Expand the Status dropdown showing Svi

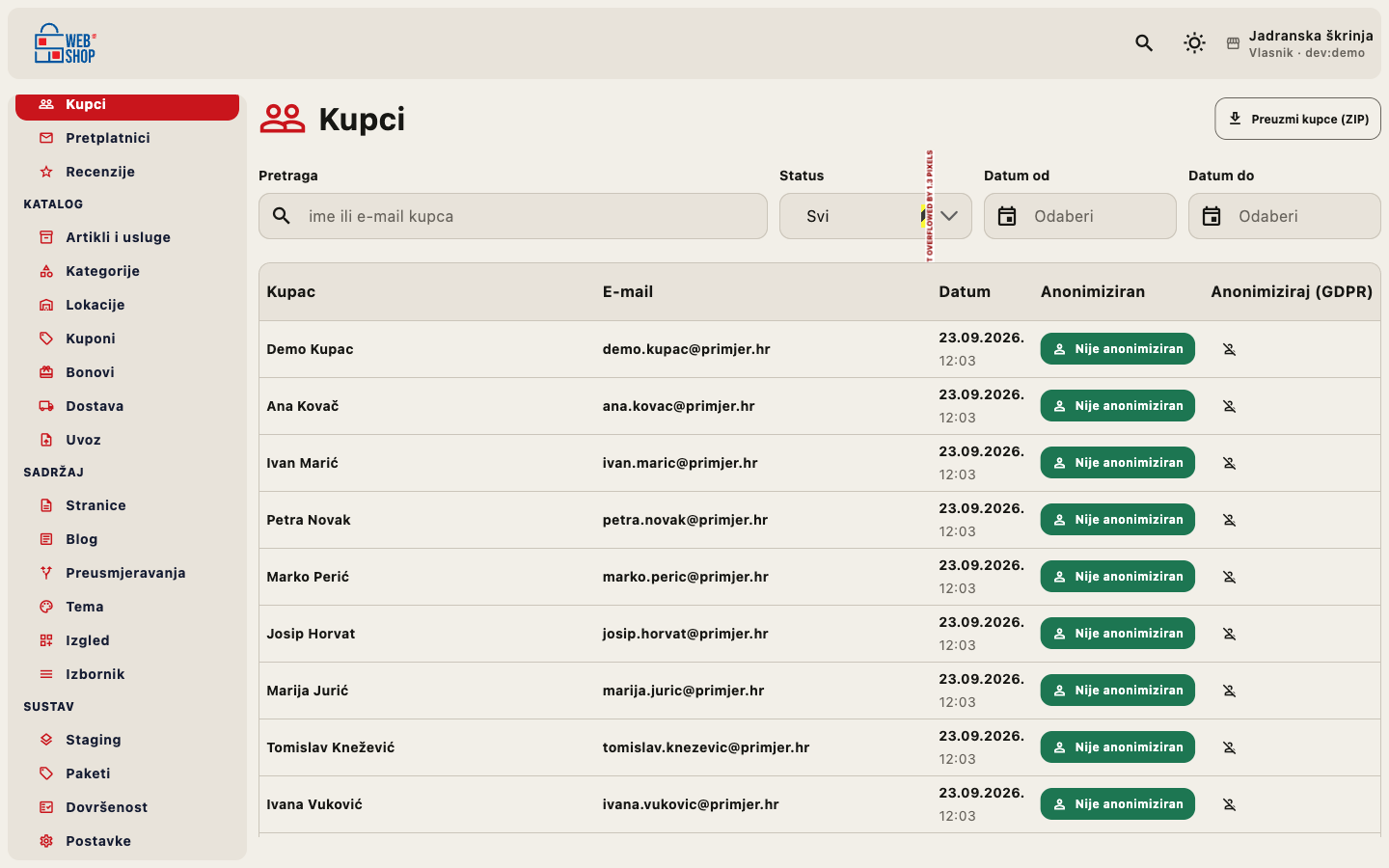pyautogui.click(x=876, y=216)
